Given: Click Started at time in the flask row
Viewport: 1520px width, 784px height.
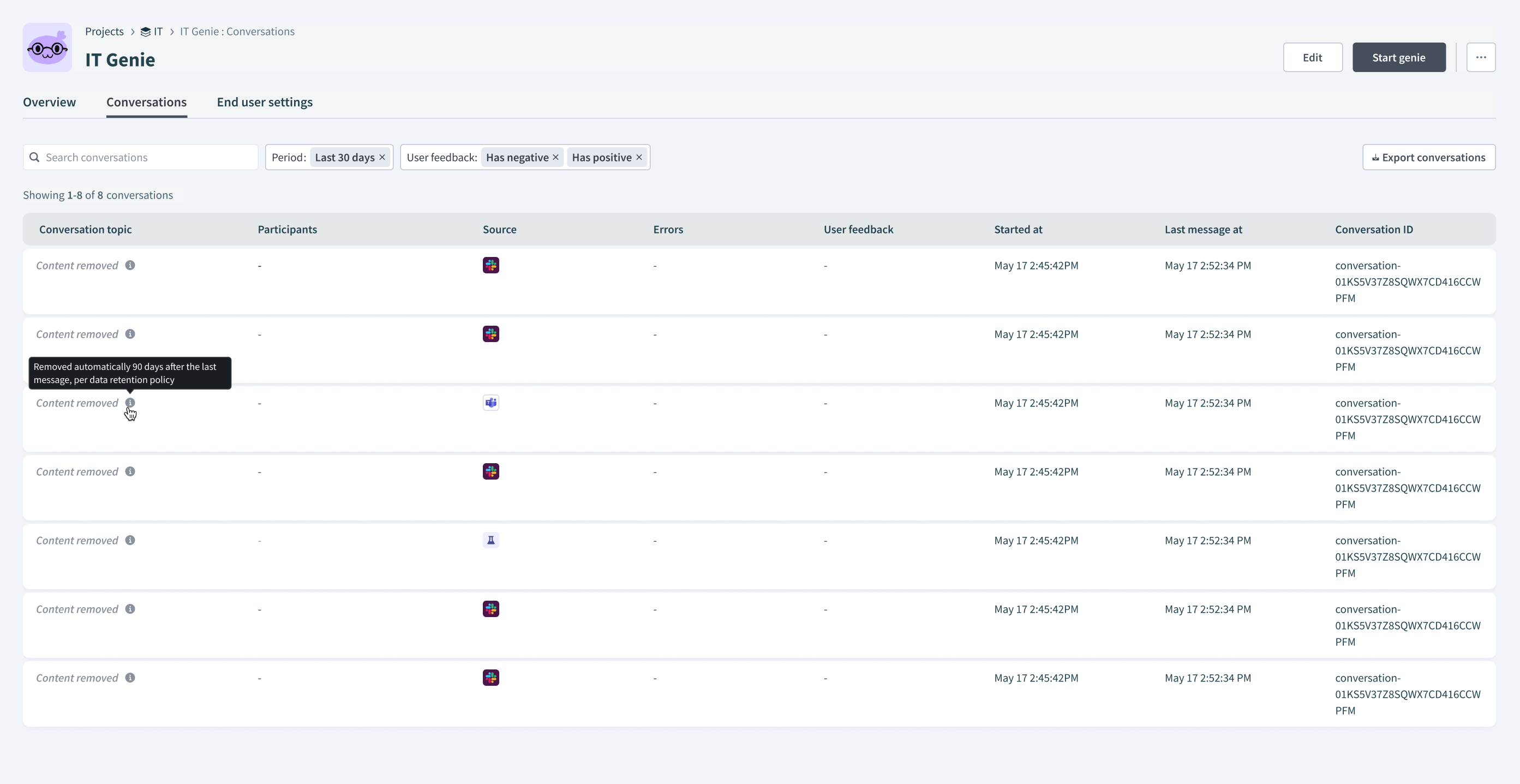Looking at the screenshot, I should pos(1036,540).
